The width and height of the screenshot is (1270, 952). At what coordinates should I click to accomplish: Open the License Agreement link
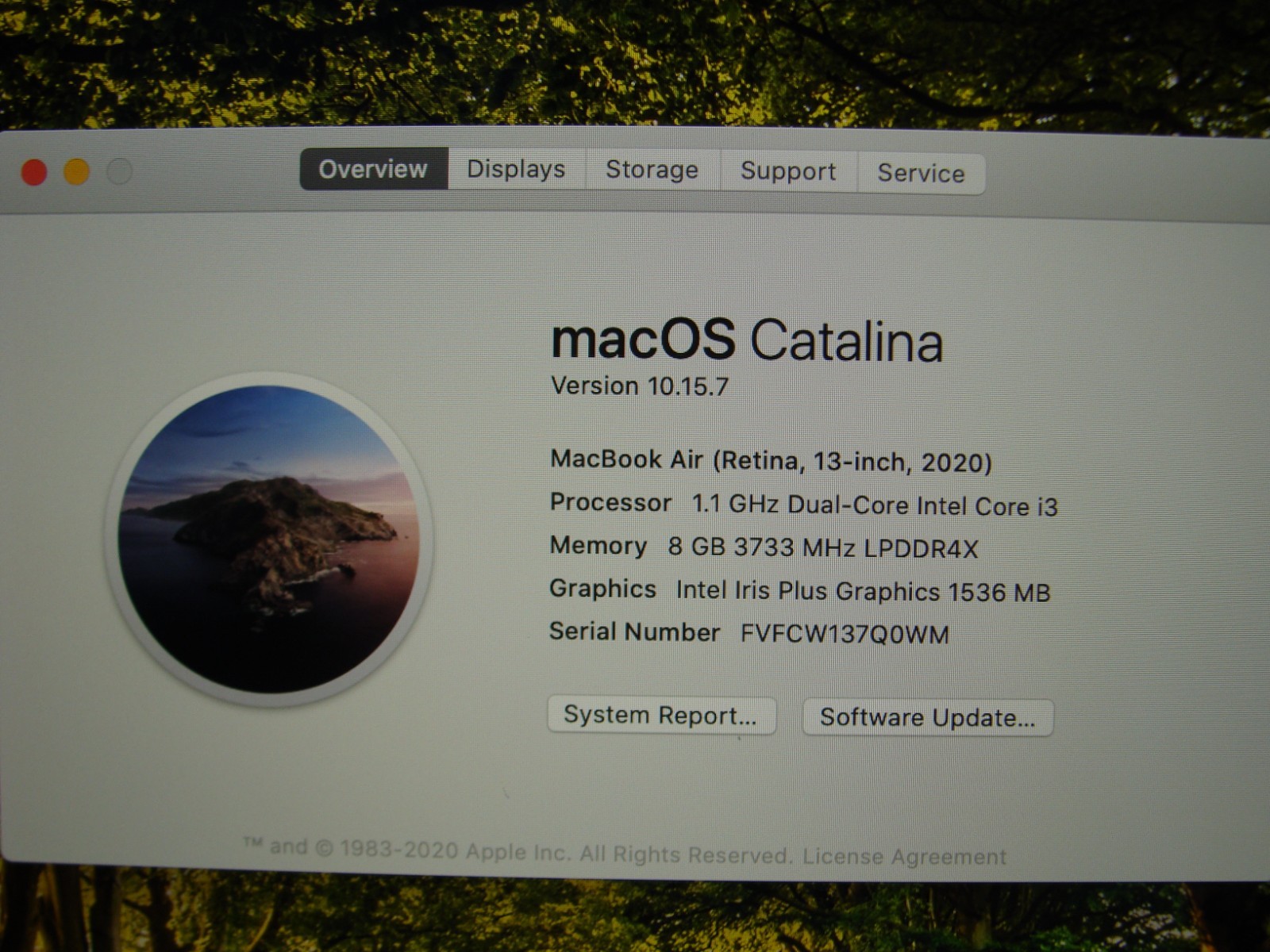pyautogui.click(x=904, y=857)
